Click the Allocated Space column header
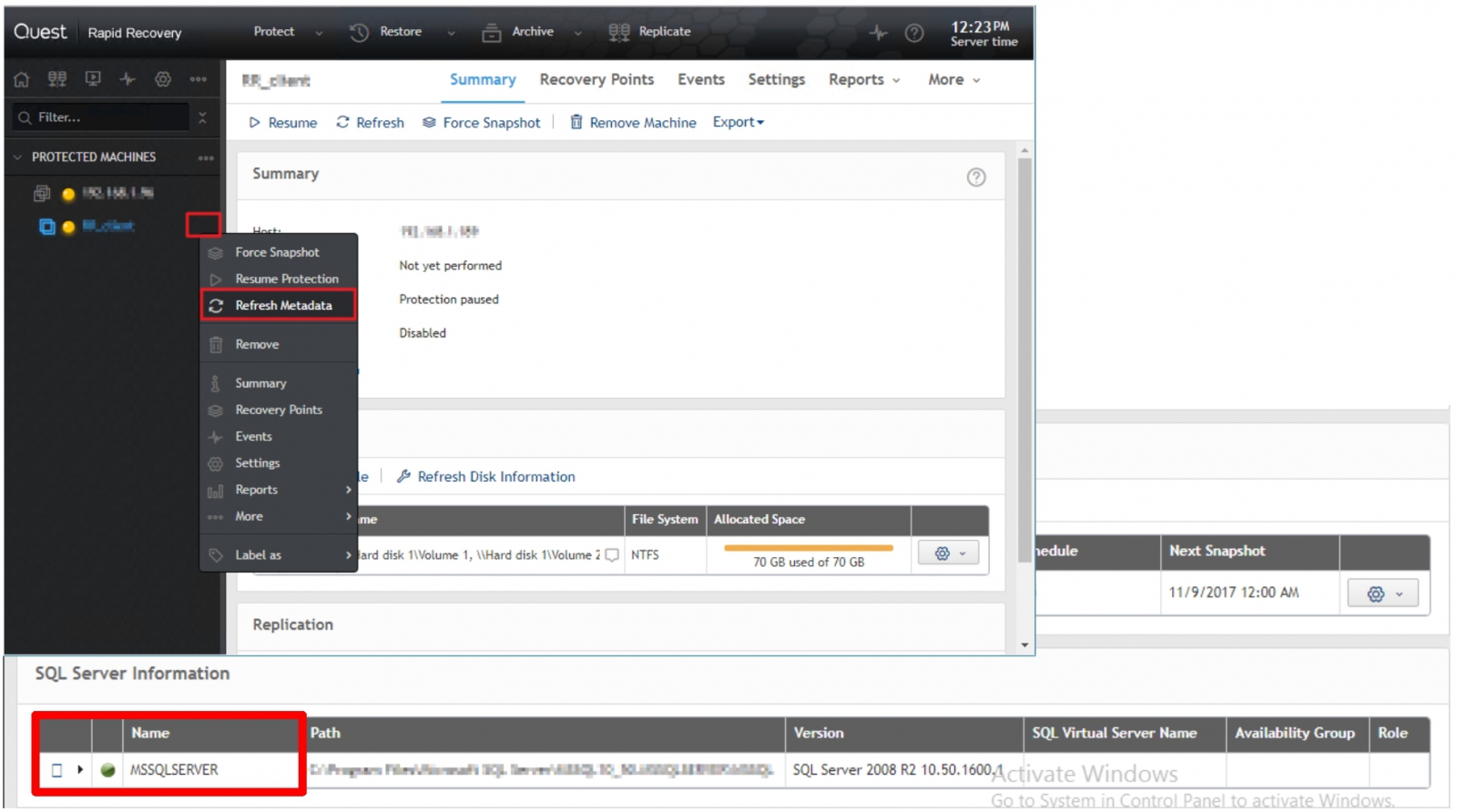The height and width of the screenshot is (812, 1457). [809, 520]
